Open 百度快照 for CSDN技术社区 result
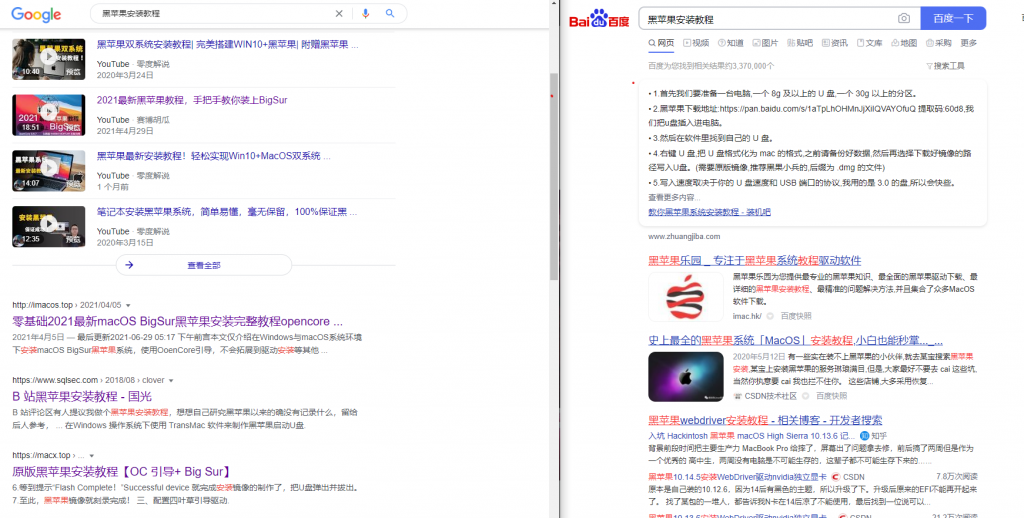 pyautogui.click(x=831, y=396)
